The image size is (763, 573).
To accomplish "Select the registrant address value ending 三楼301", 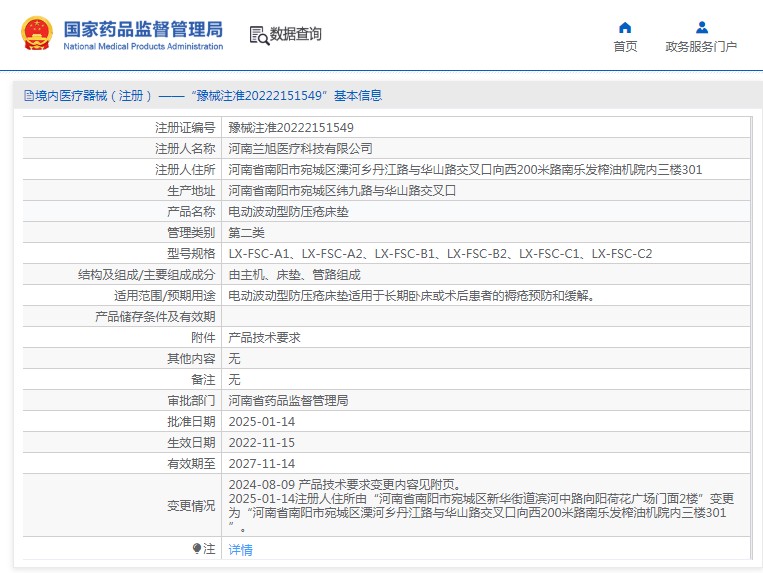I will 465,169.
